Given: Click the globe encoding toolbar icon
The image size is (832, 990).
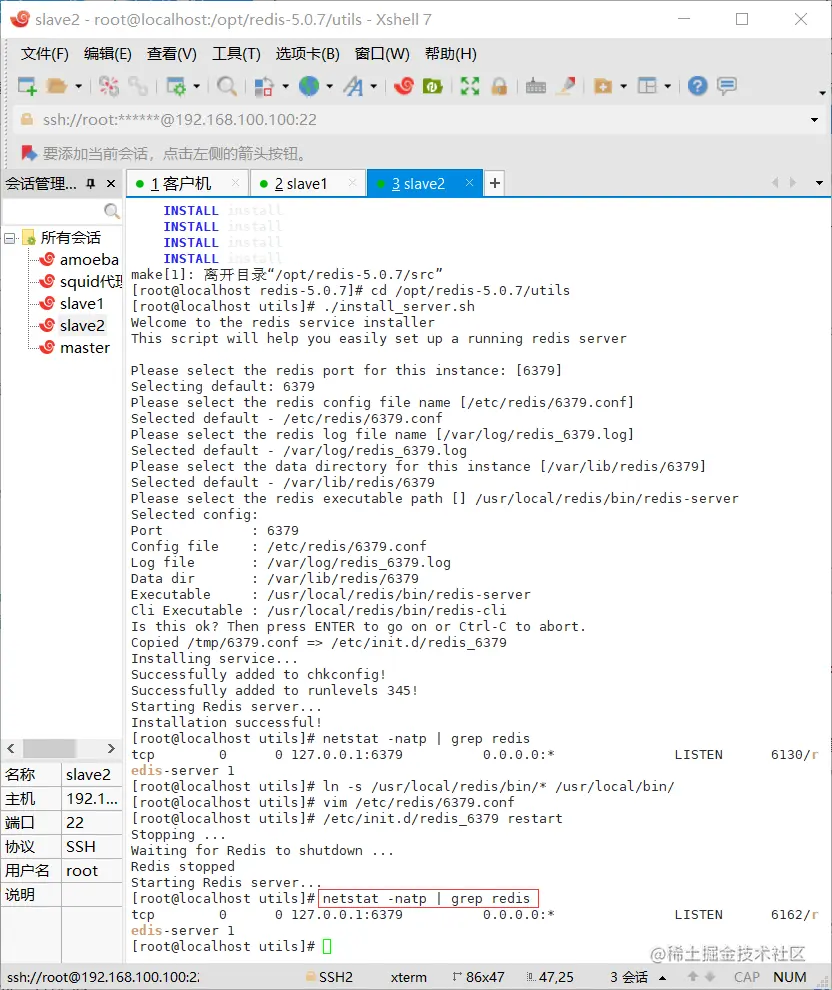Looking at the screenshot, I should (x=309, y=86).
